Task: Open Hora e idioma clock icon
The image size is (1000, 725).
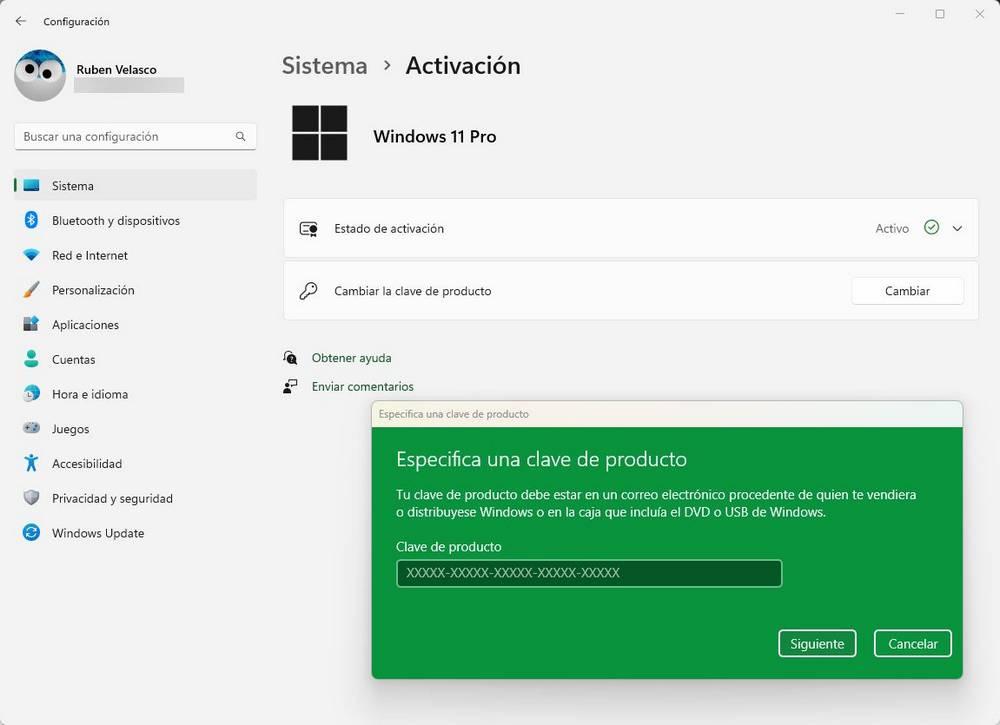Action: coord(31,394)
